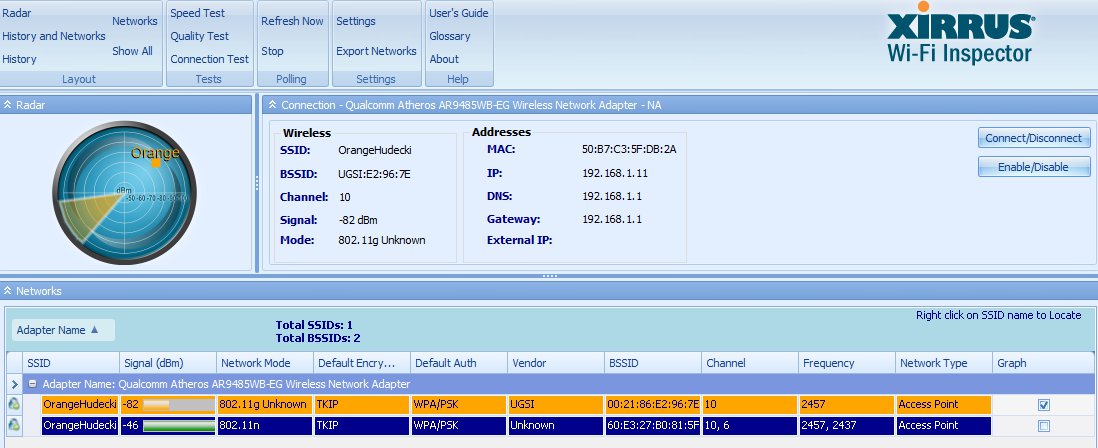Switch to History and Networks layout
Image resolution: width=1098 pixels, height=448 pixels.
point(54,36)
